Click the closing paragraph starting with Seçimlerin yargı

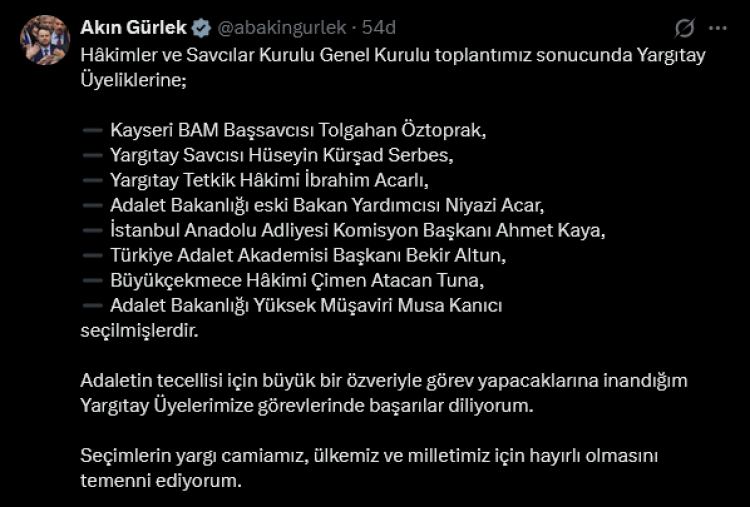370,467
